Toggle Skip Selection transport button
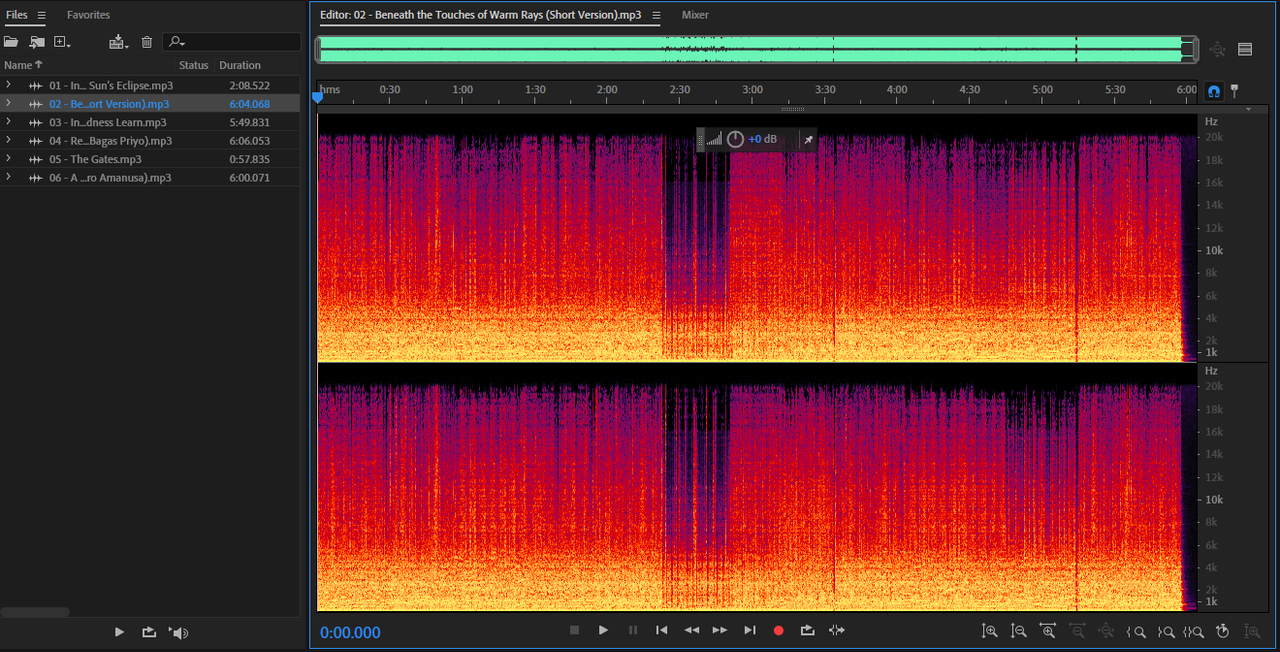The image size is (1280, 652). click(837, 630)
